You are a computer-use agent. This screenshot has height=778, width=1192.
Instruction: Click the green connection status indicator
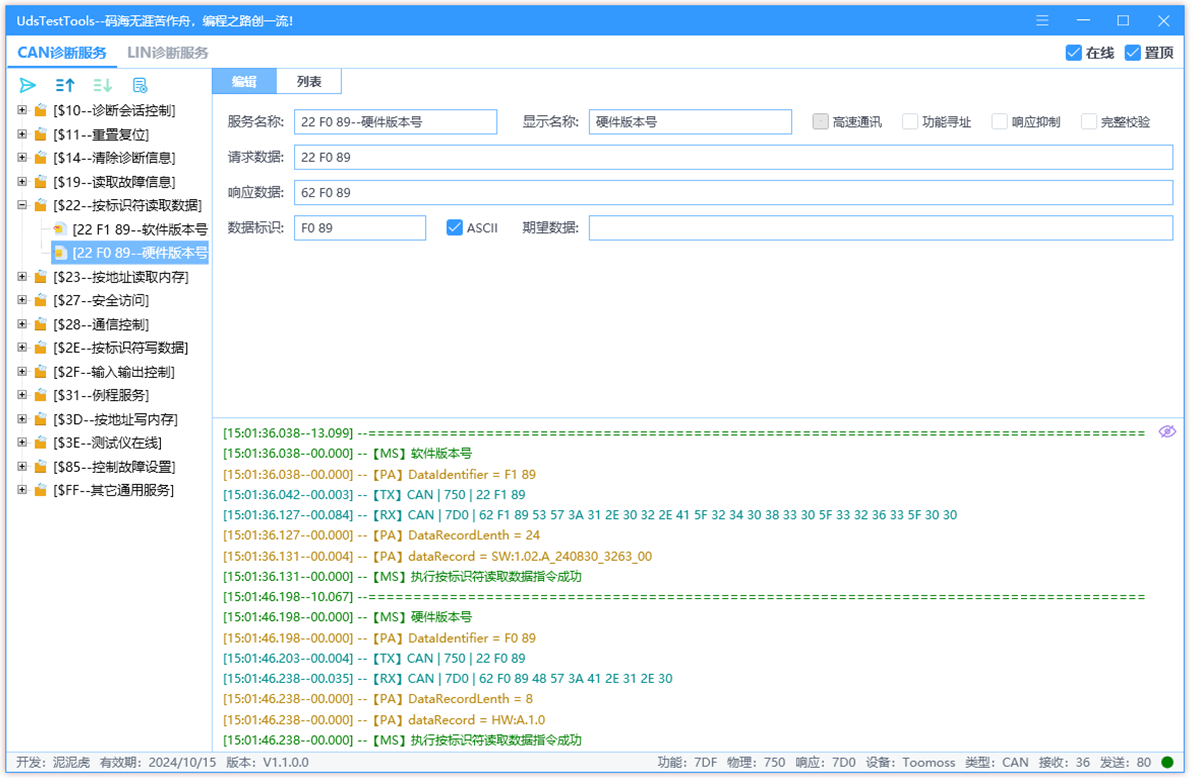1168,762
